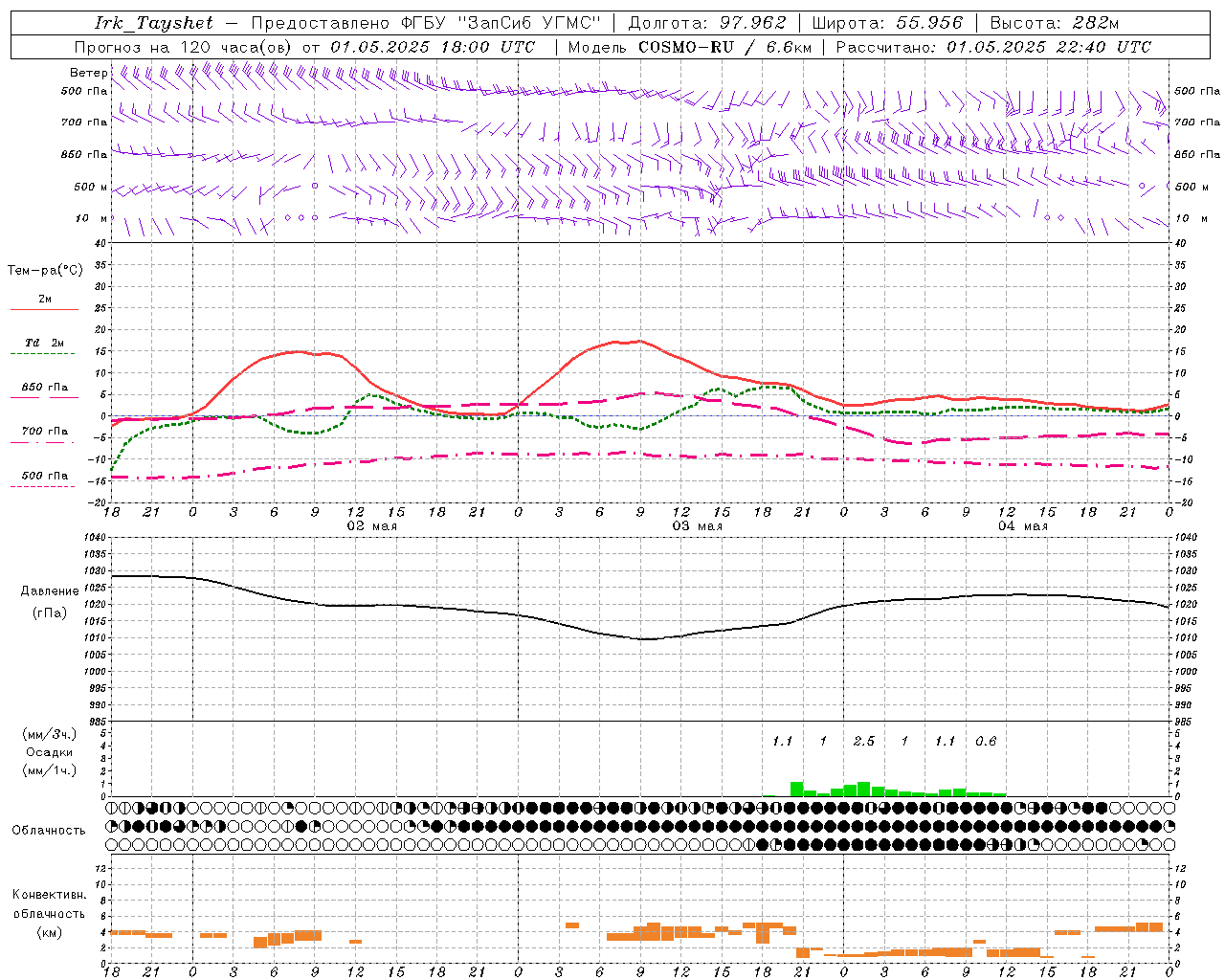Select the (мм/3ч.) precipitation unit label

tap(50, 734)
